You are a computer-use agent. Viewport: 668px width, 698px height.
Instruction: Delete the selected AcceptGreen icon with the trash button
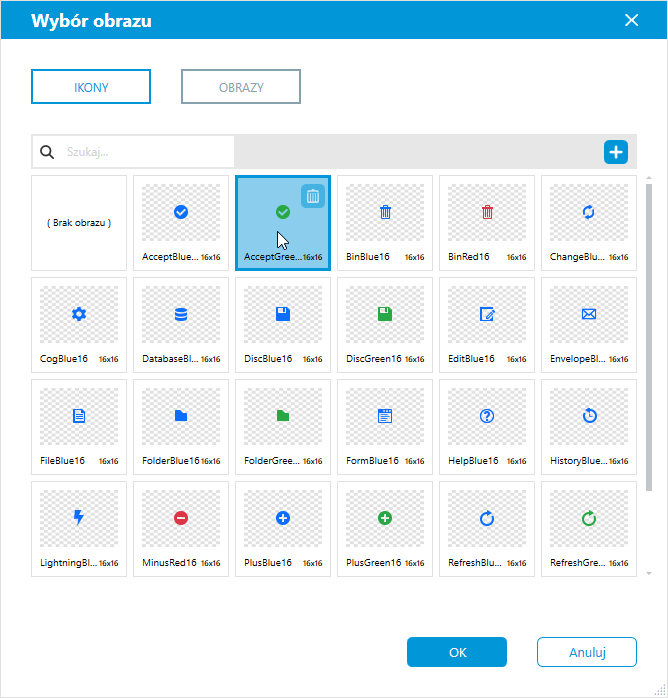(x=312, y=196)
